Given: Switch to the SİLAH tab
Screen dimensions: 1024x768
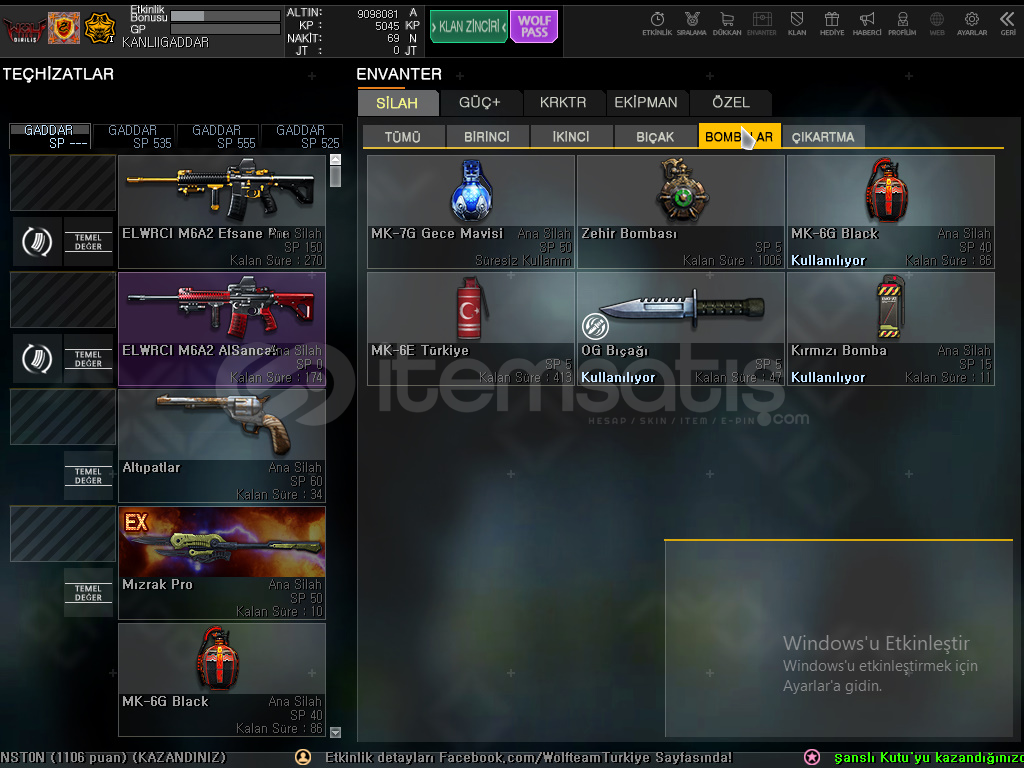Looking at the screenshot, I should [397, 103].
